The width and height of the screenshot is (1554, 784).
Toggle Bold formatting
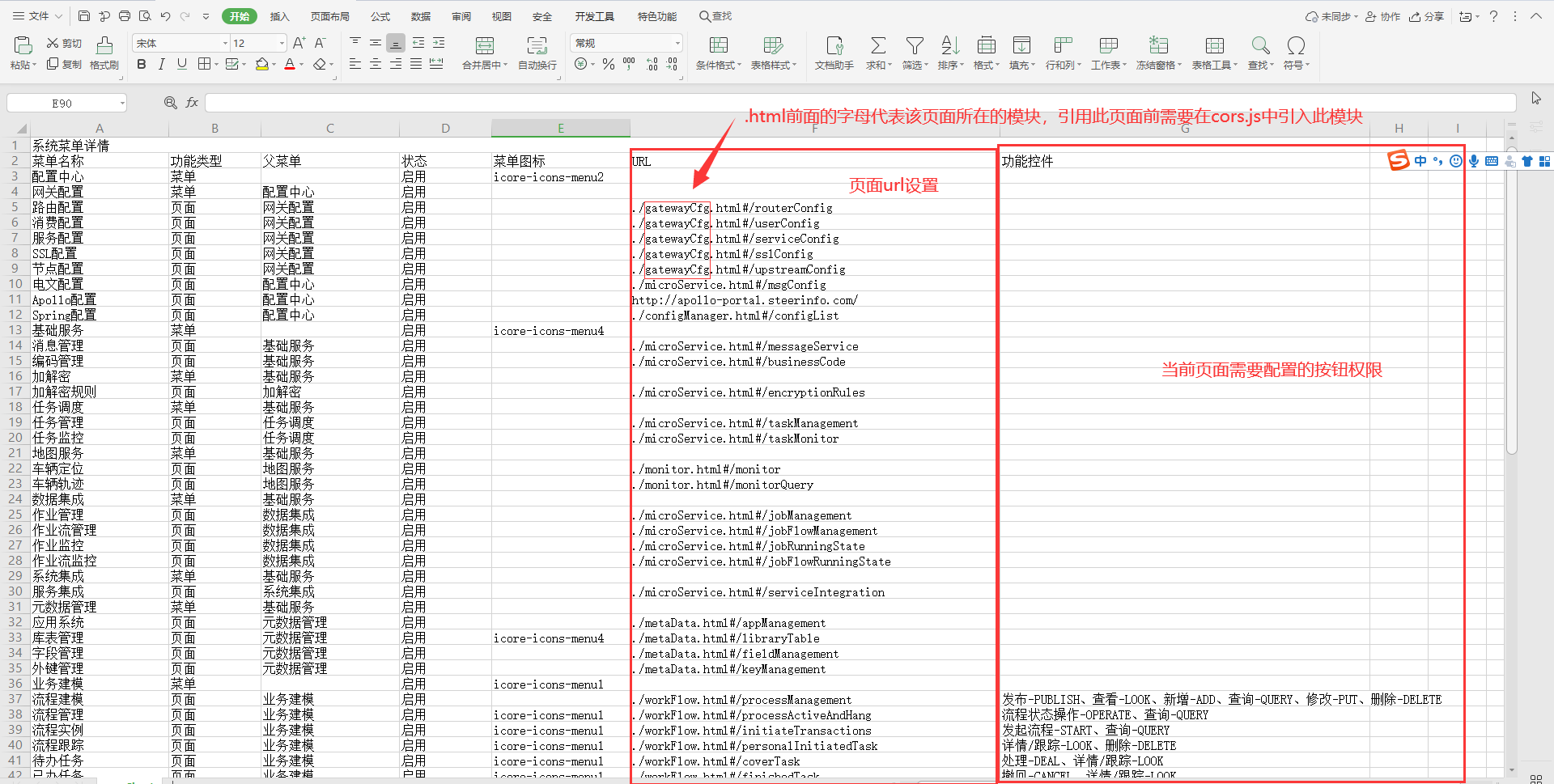(x=142, y=64)
